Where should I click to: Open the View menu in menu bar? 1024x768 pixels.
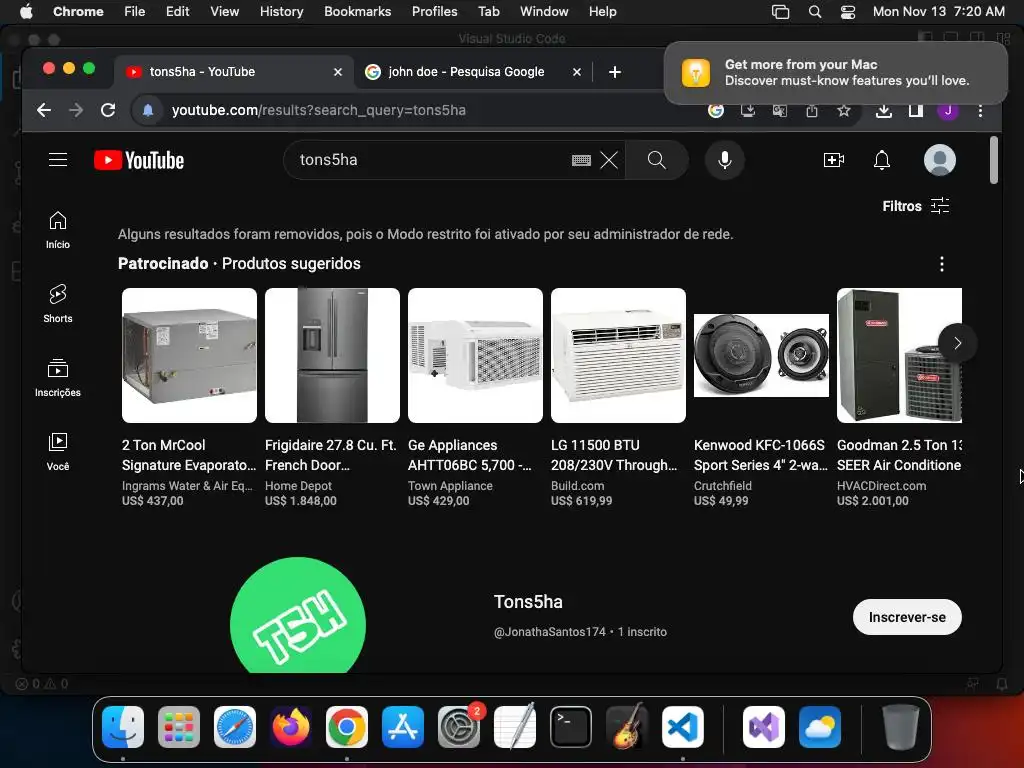pos(225,12)
